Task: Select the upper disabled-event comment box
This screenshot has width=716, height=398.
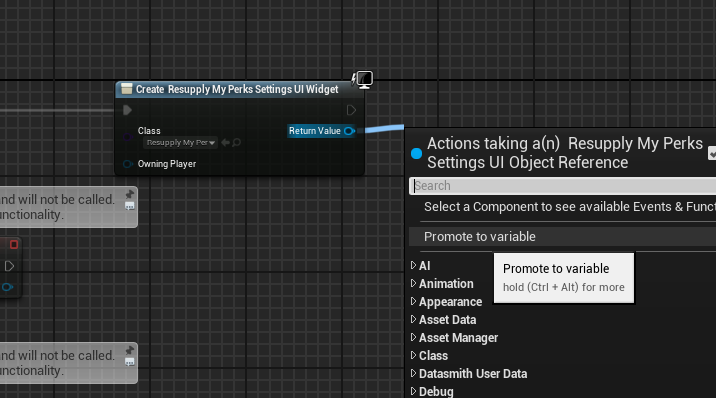Action: (68, 207)
